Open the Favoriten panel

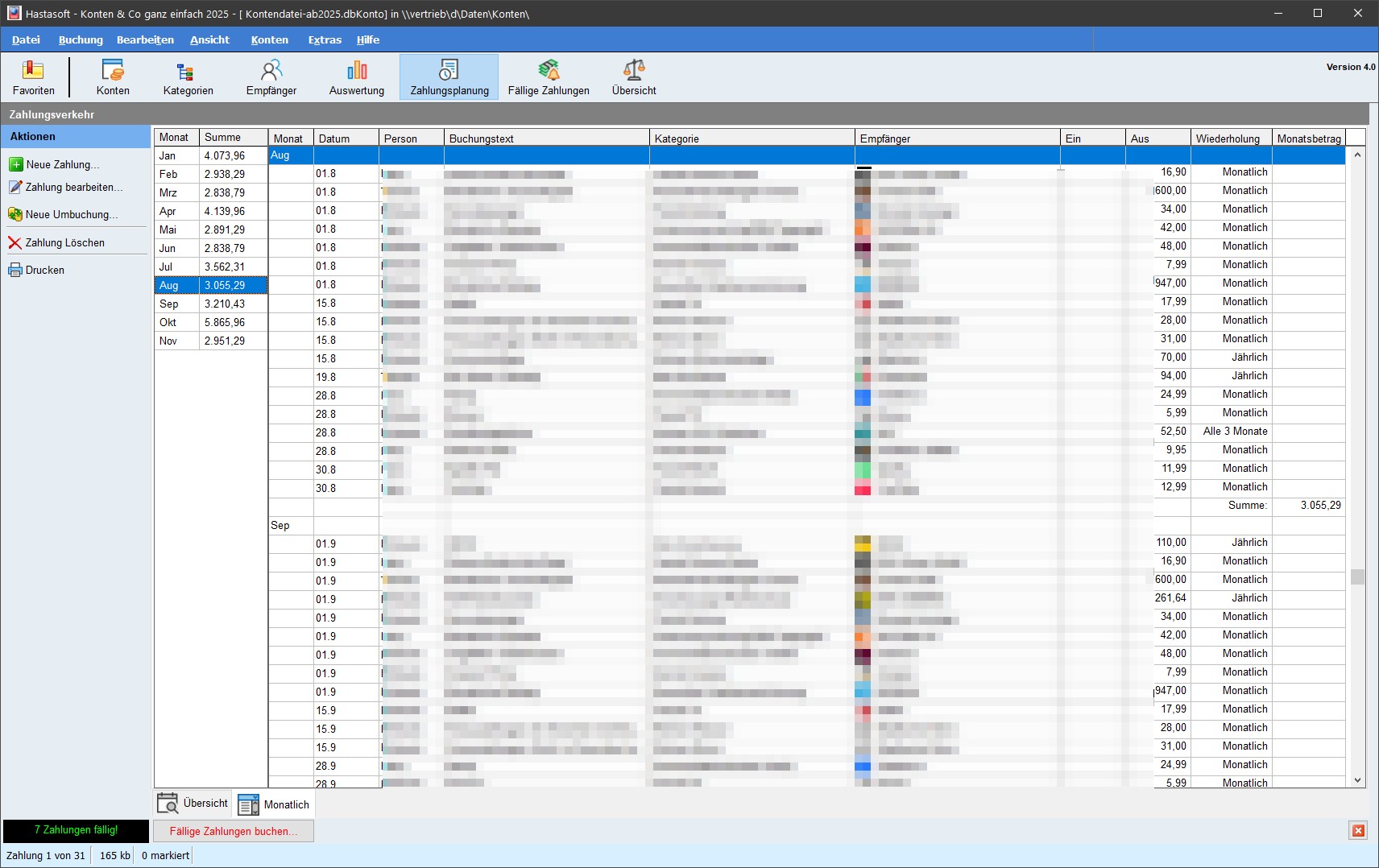coord(33,76)
